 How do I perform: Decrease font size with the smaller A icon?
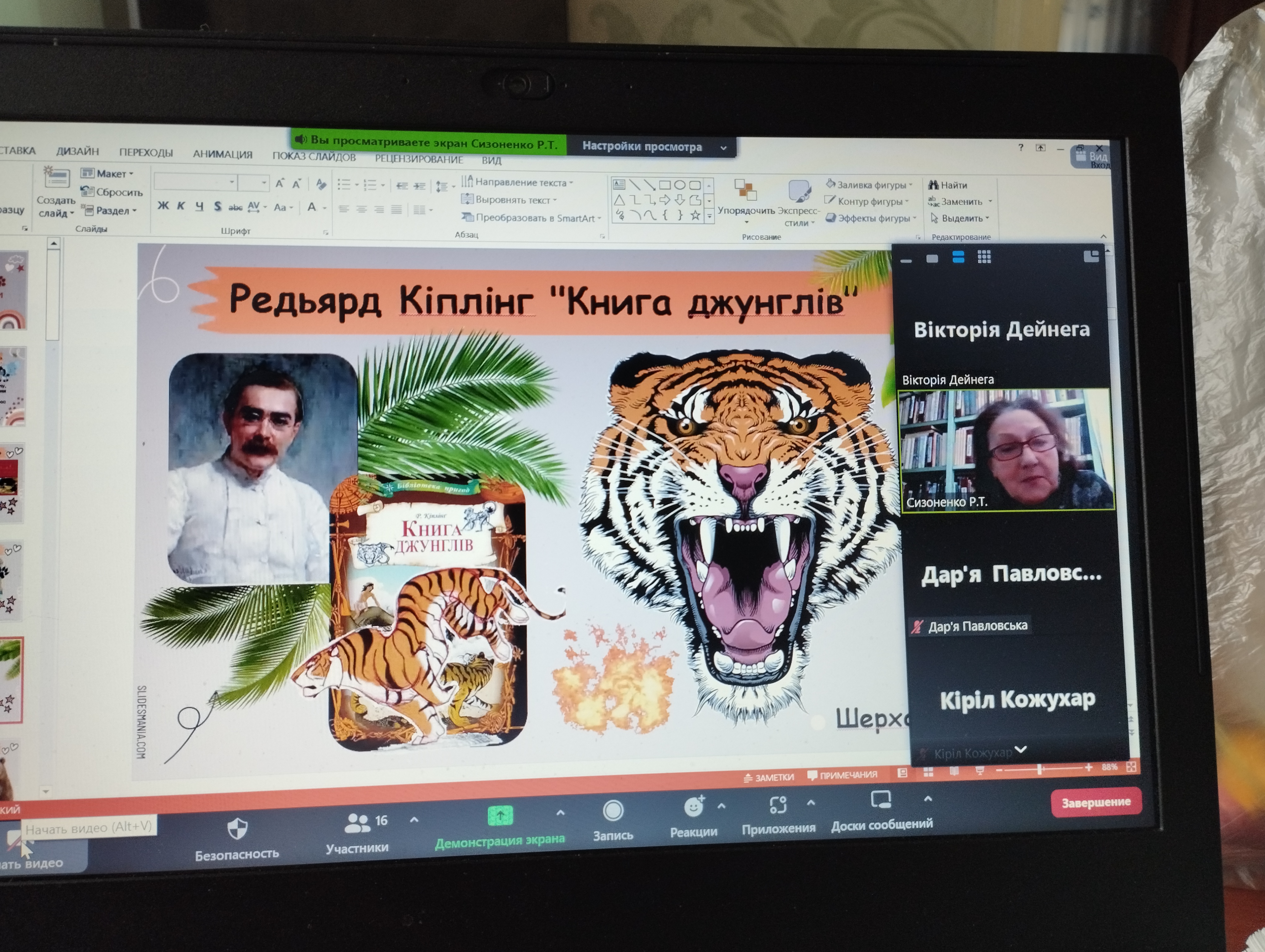(x=297, y=184)
